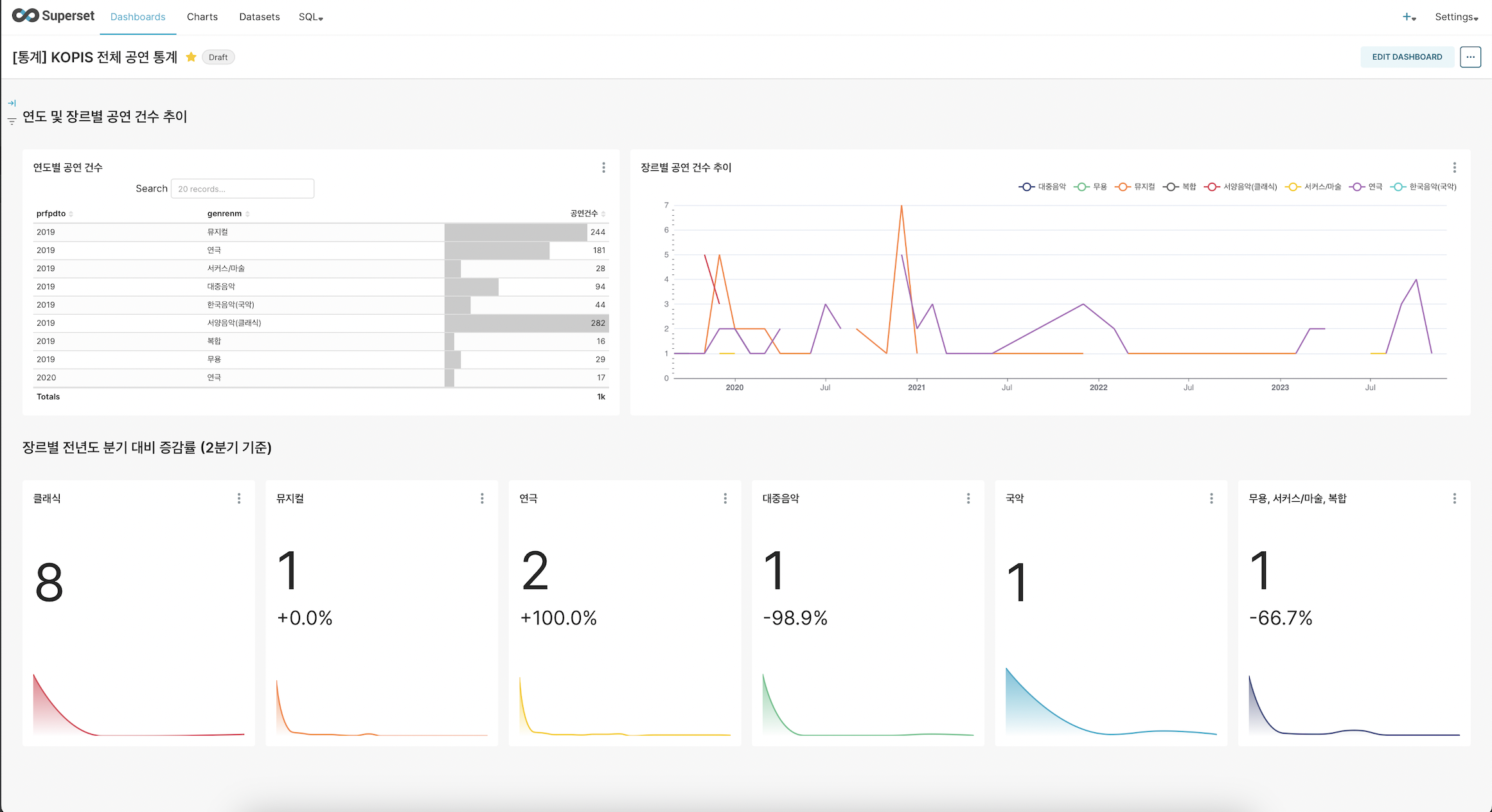Click the -66.7% change figure
The height and width of the screenshot is (812, 1492).
click(x=1281, y=618)
